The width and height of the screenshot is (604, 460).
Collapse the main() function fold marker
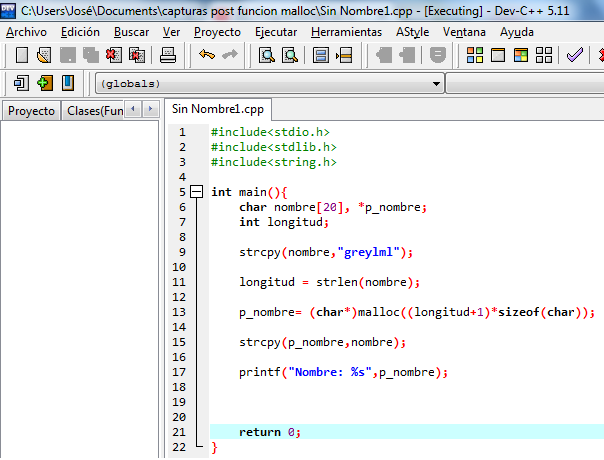(196, 192)
